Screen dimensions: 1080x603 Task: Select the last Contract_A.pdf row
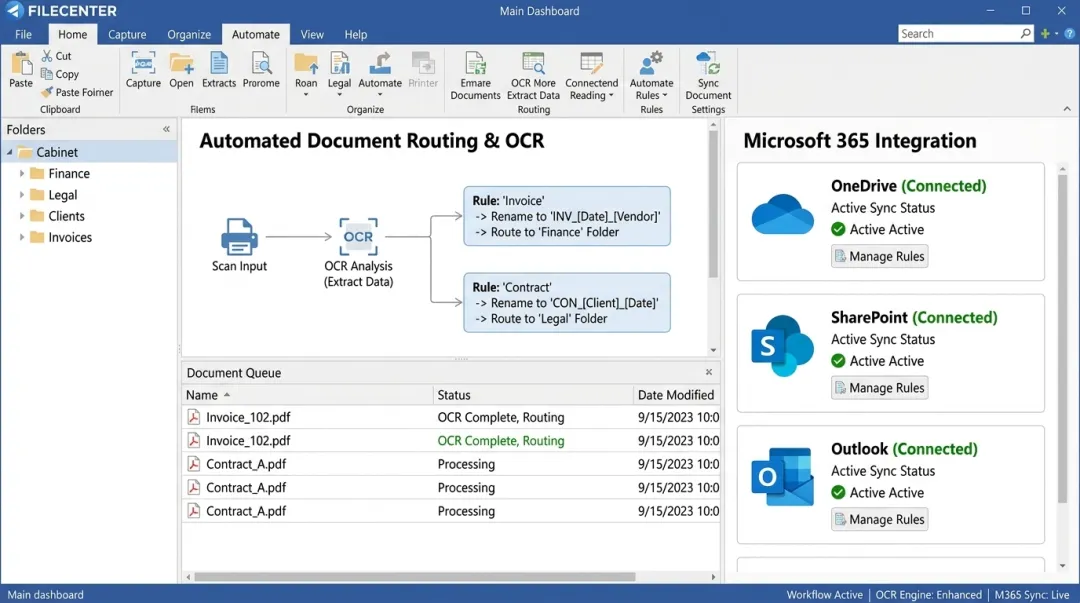coord(451,511)
